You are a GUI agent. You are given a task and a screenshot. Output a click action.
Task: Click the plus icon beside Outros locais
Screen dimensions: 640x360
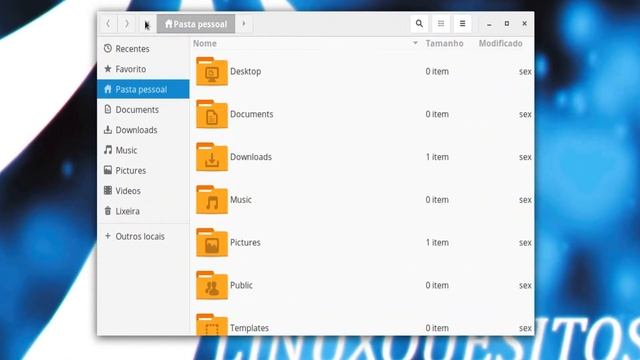108,236
